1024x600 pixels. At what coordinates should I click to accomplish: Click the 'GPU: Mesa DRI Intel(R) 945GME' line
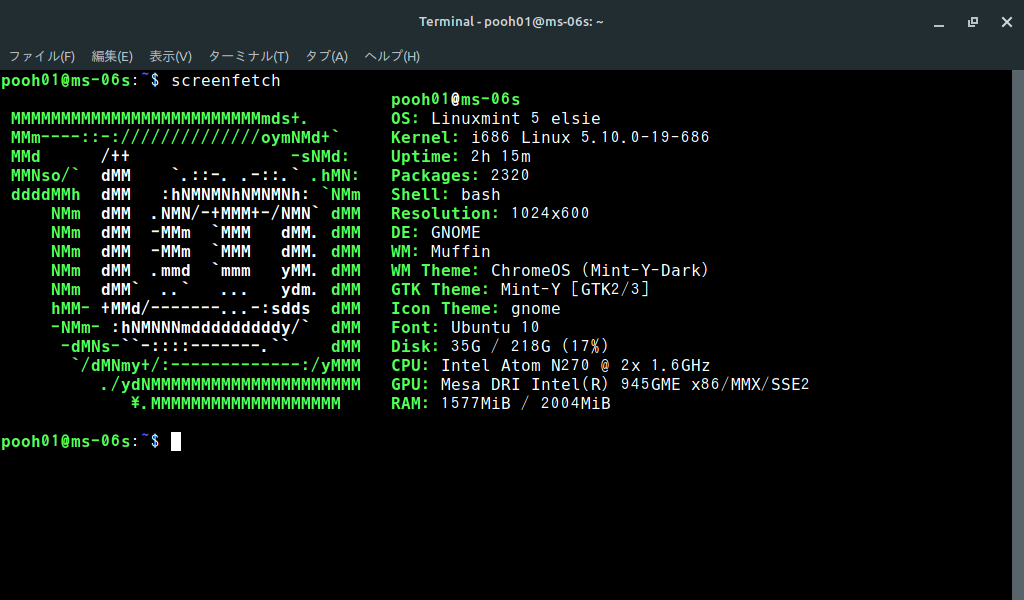(600, 384)
